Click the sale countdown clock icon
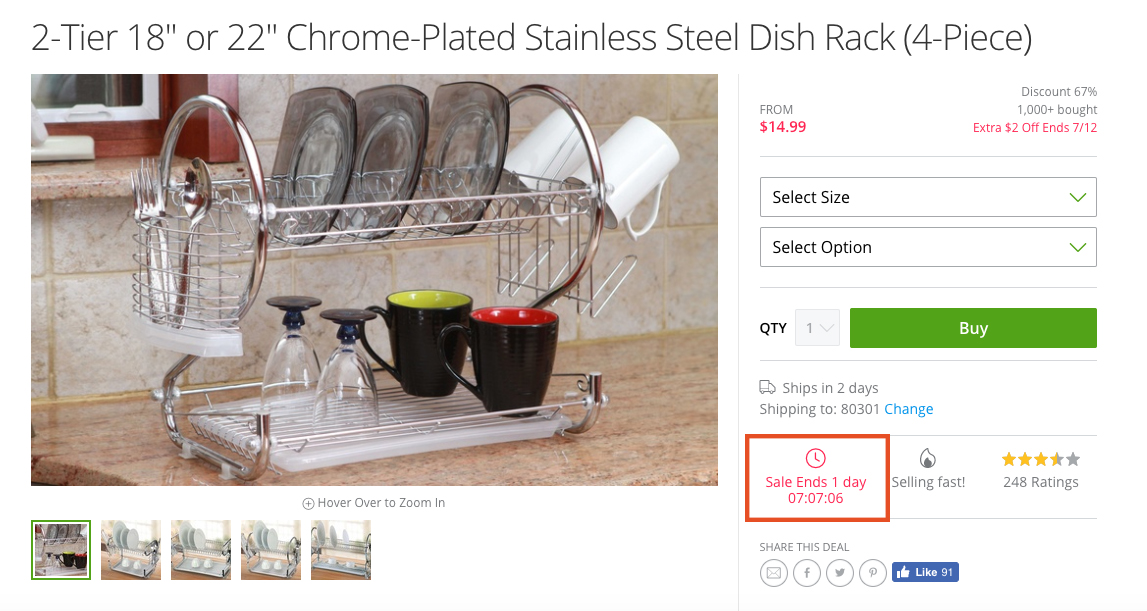Viewport: 1147px width, 611px height. 816,460
